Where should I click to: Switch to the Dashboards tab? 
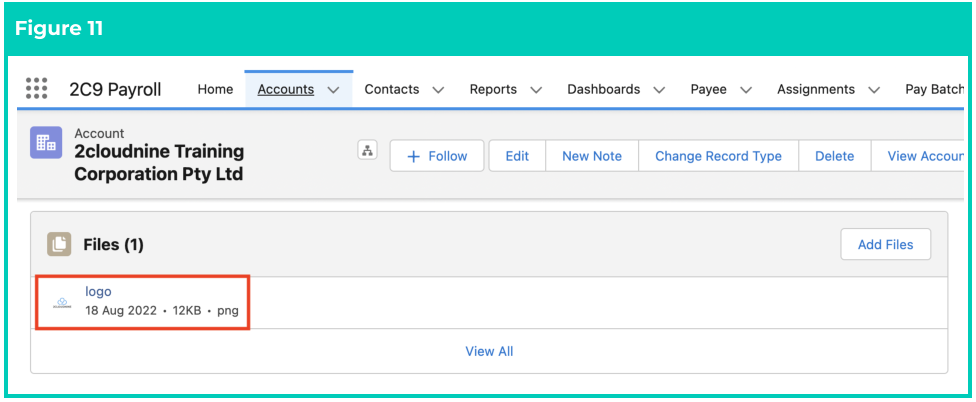[x=603, y=90]
